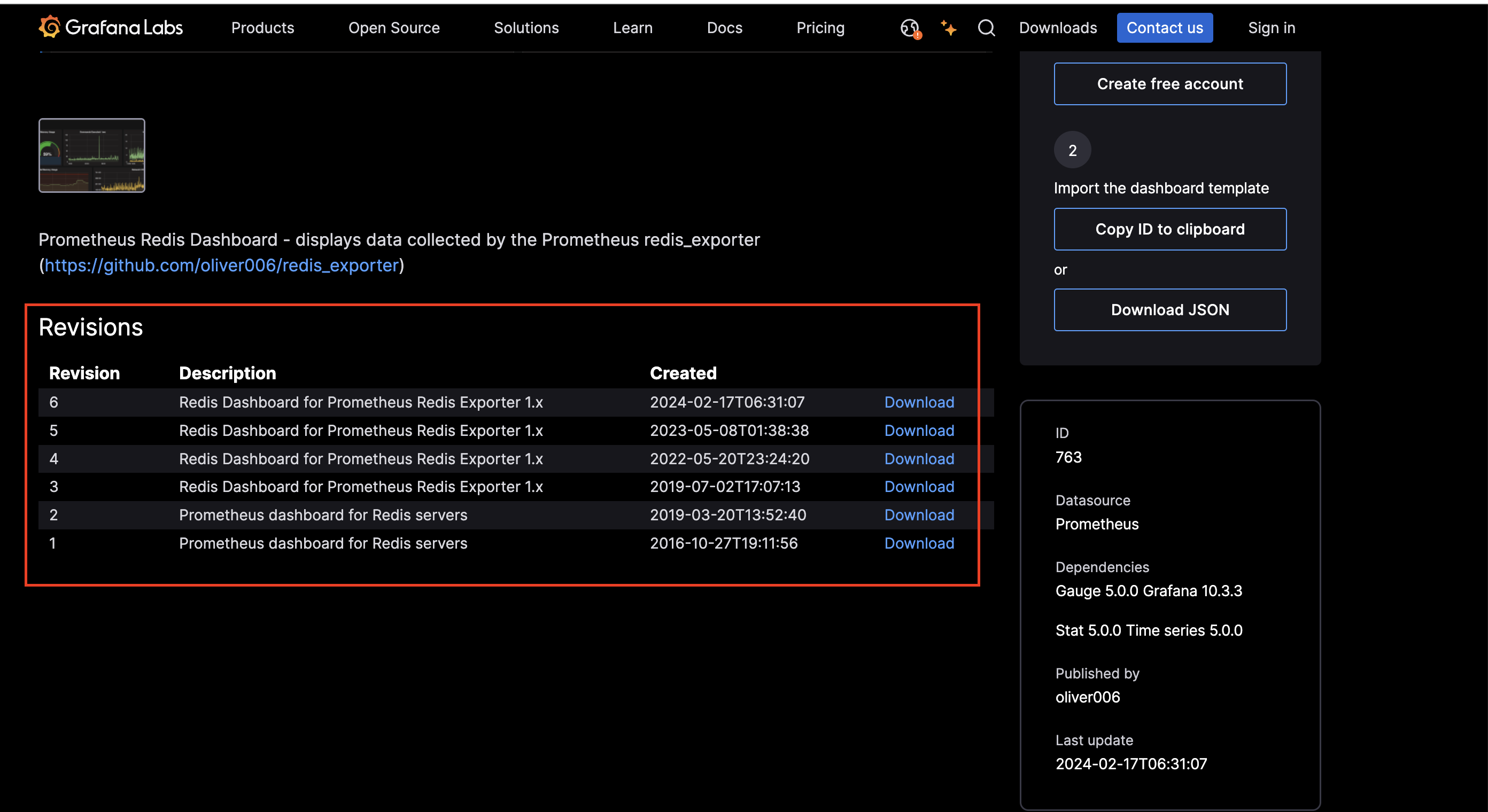1488x812 pixels.
Task: Download revision 1 from 2016
Action: pos(918,543)
